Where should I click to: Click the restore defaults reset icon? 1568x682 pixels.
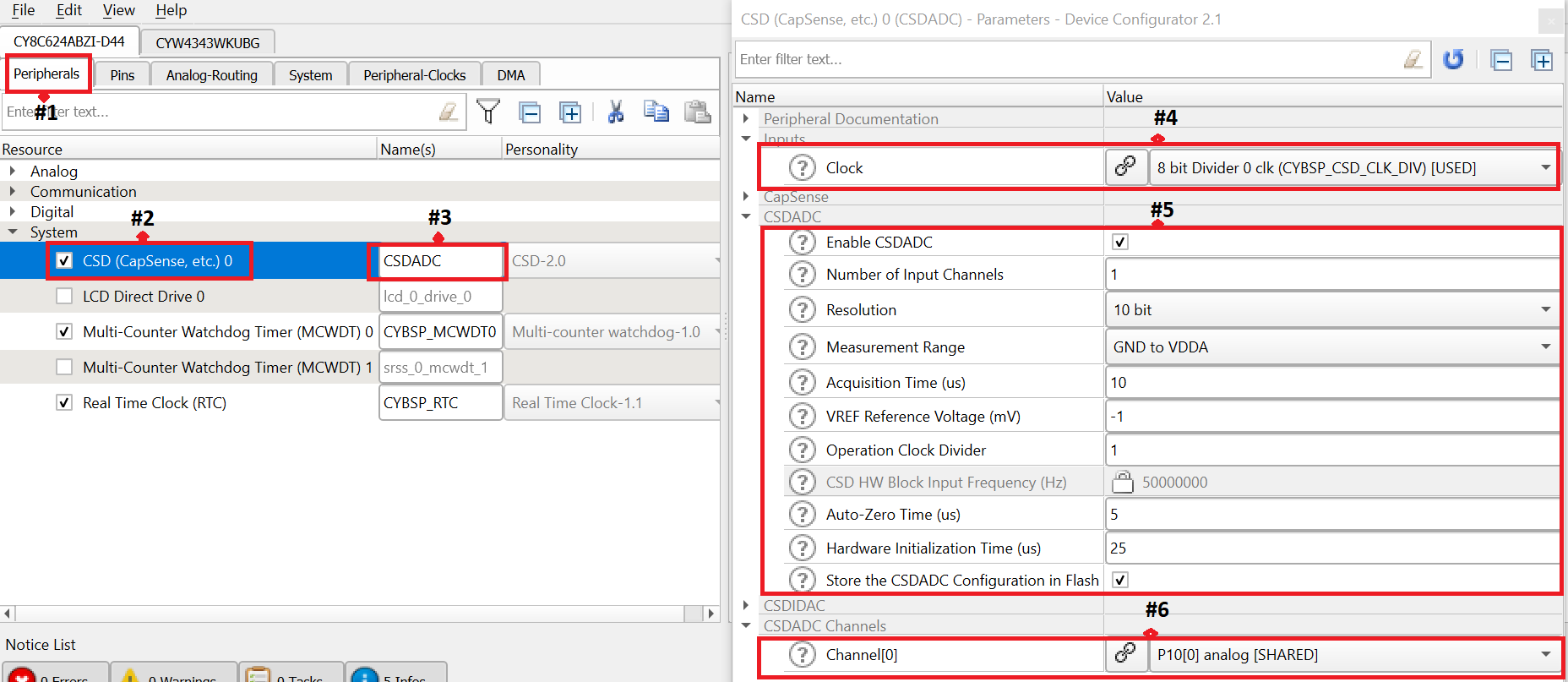coord(1453,60)
